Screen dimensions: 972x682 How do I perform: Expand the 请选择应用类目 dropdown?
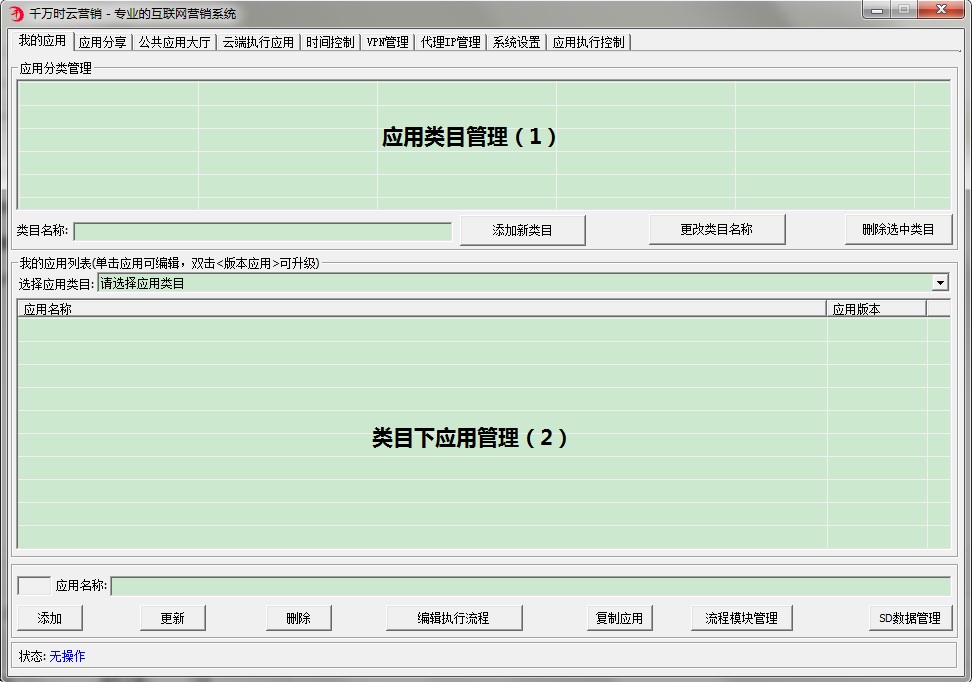click(940, 283)
